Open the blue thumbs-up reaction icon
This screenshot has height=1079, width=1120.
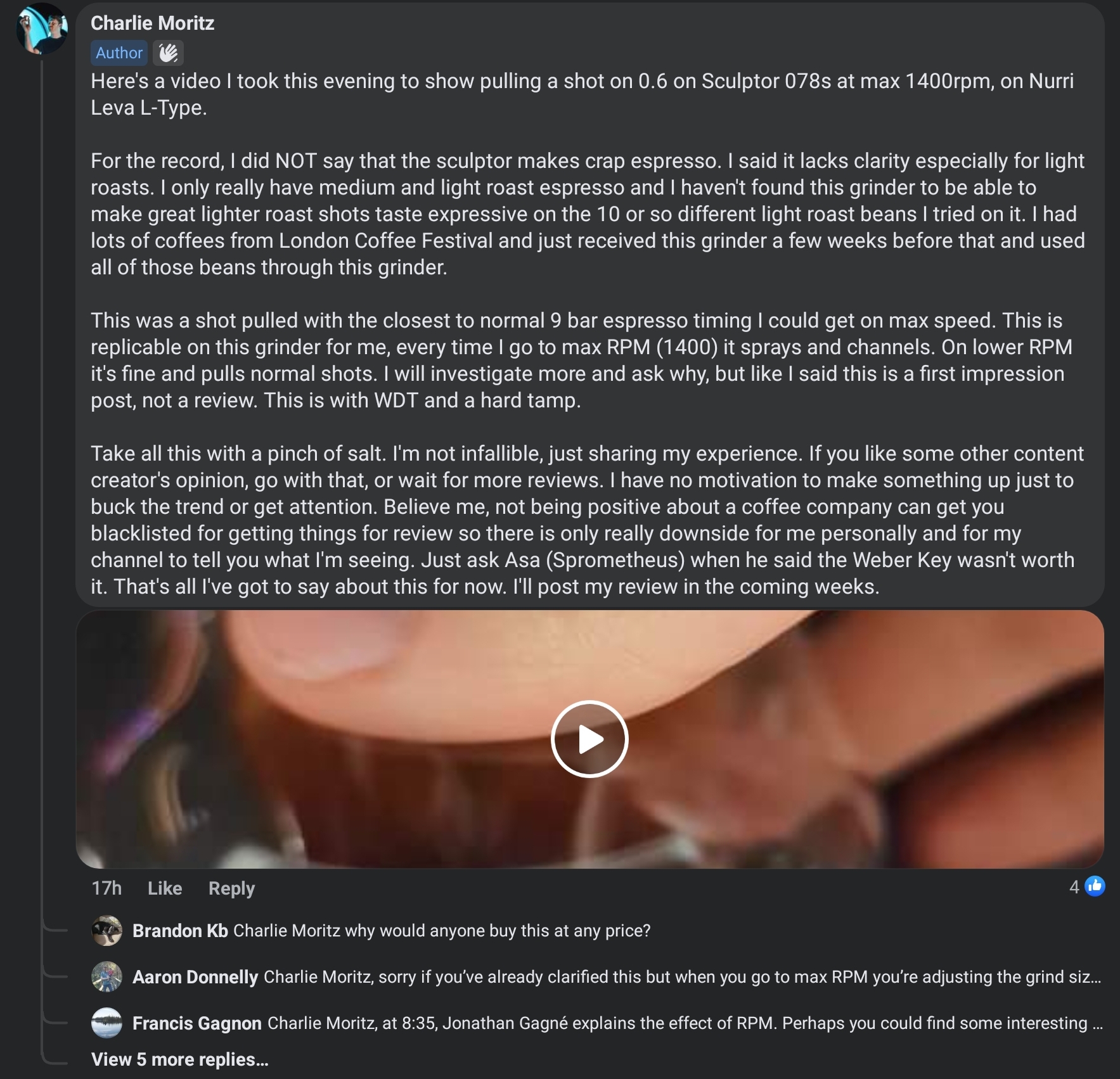(1095, 886)
